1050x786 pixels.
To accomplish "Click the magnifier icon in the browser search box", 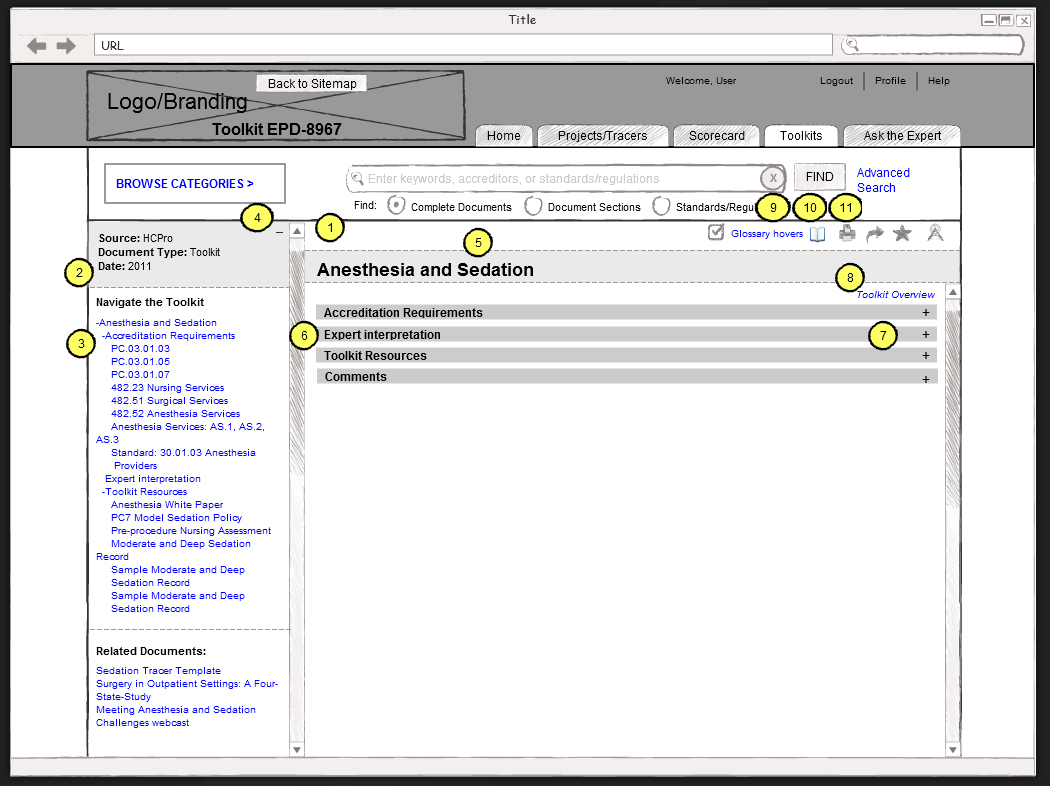I will coord(851,45).
